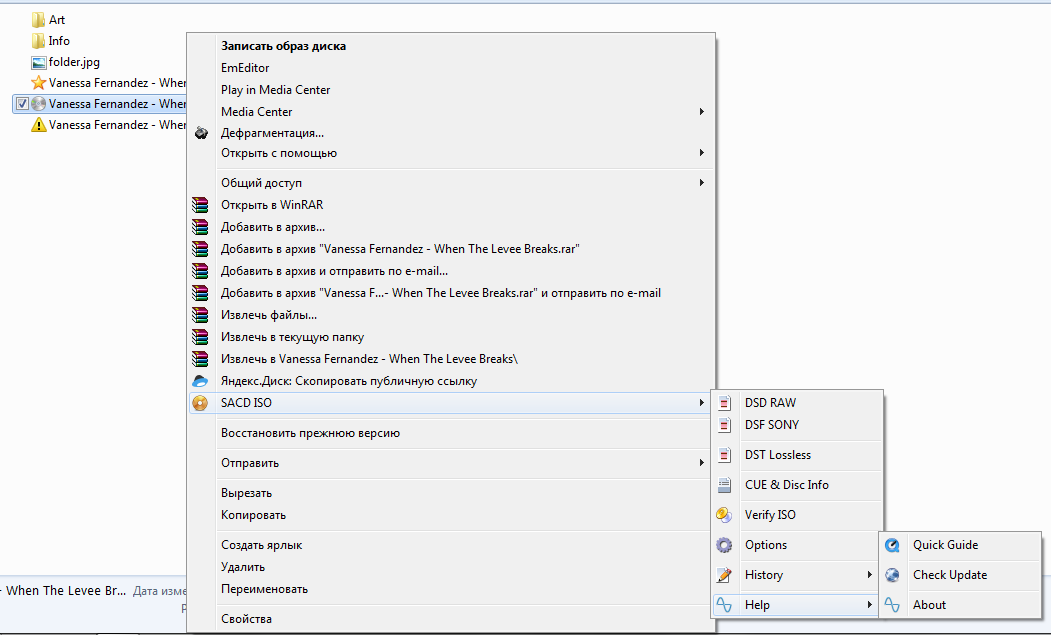Click the Яндекс.Диск cloud icon
Viewport: 1051px width, 635px height.
[200, 381]
